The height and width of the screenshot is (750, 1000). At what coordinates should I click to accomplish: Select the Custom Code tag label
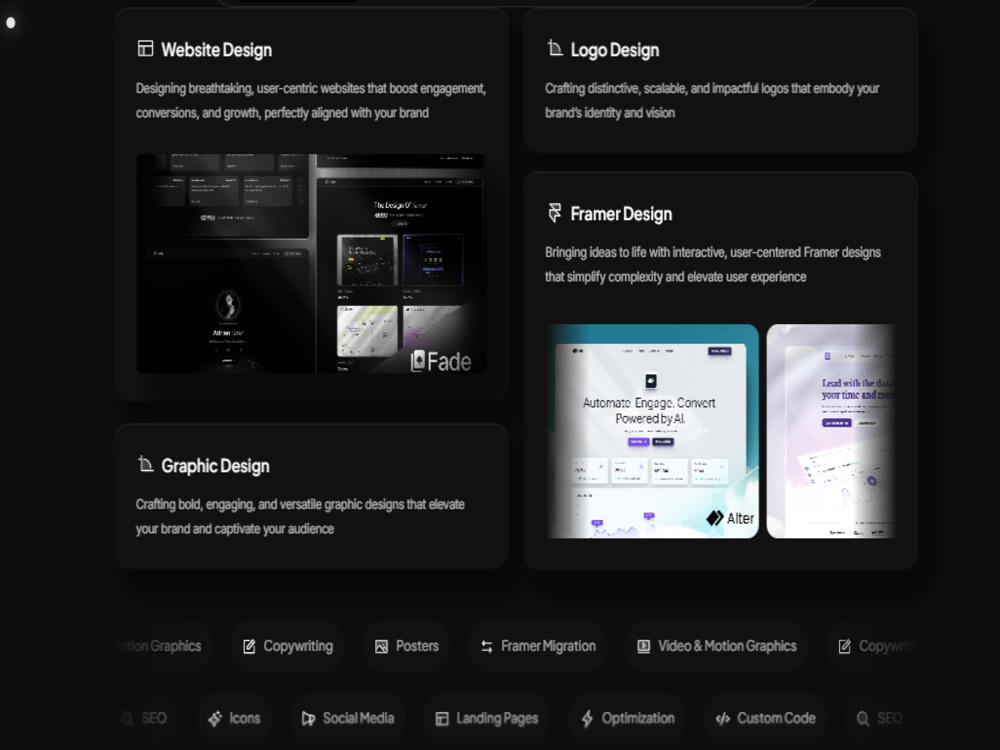[x=776, y=718]
